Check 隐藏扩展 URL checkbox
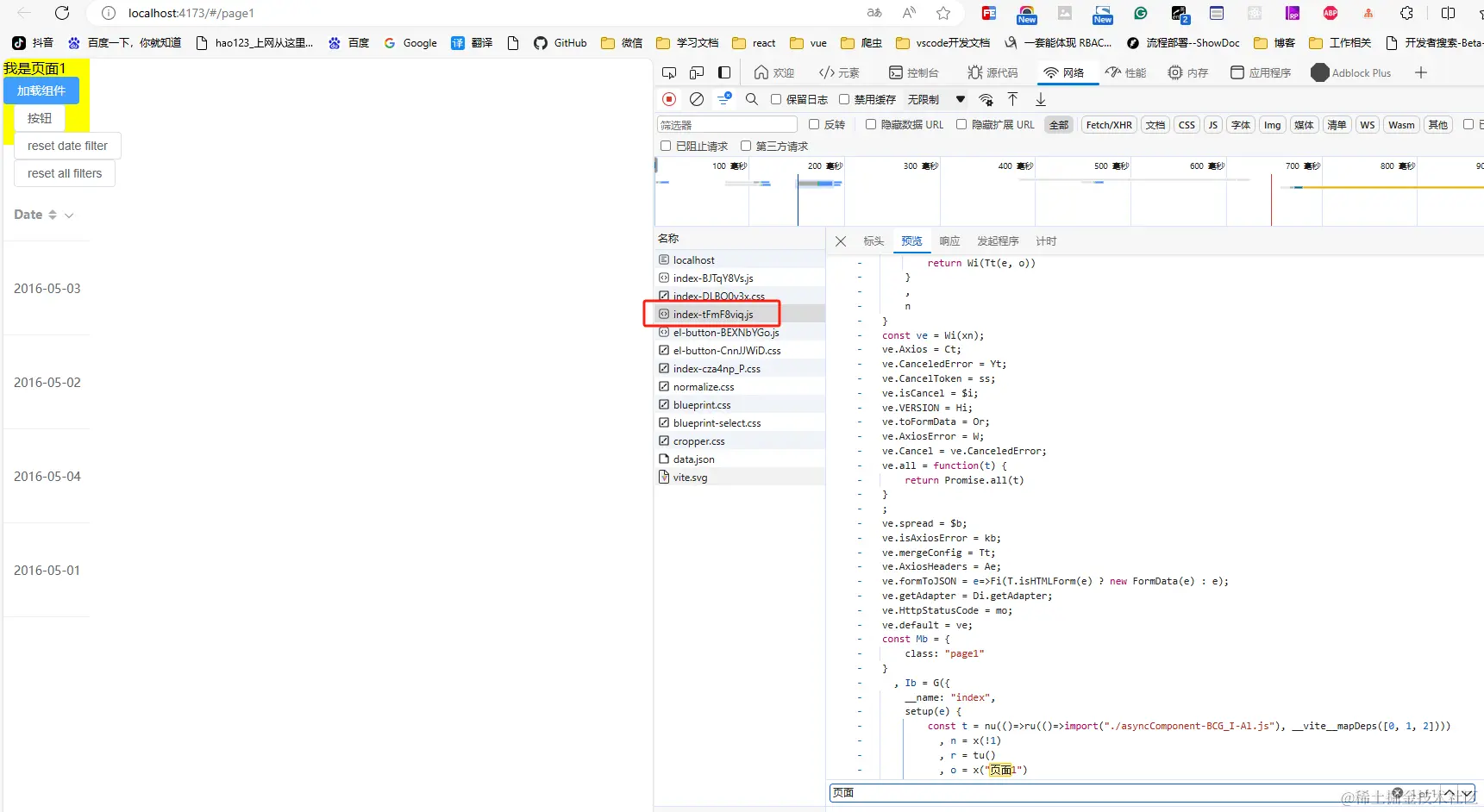The image size is (1484, 812). click(x=961, y=124)
